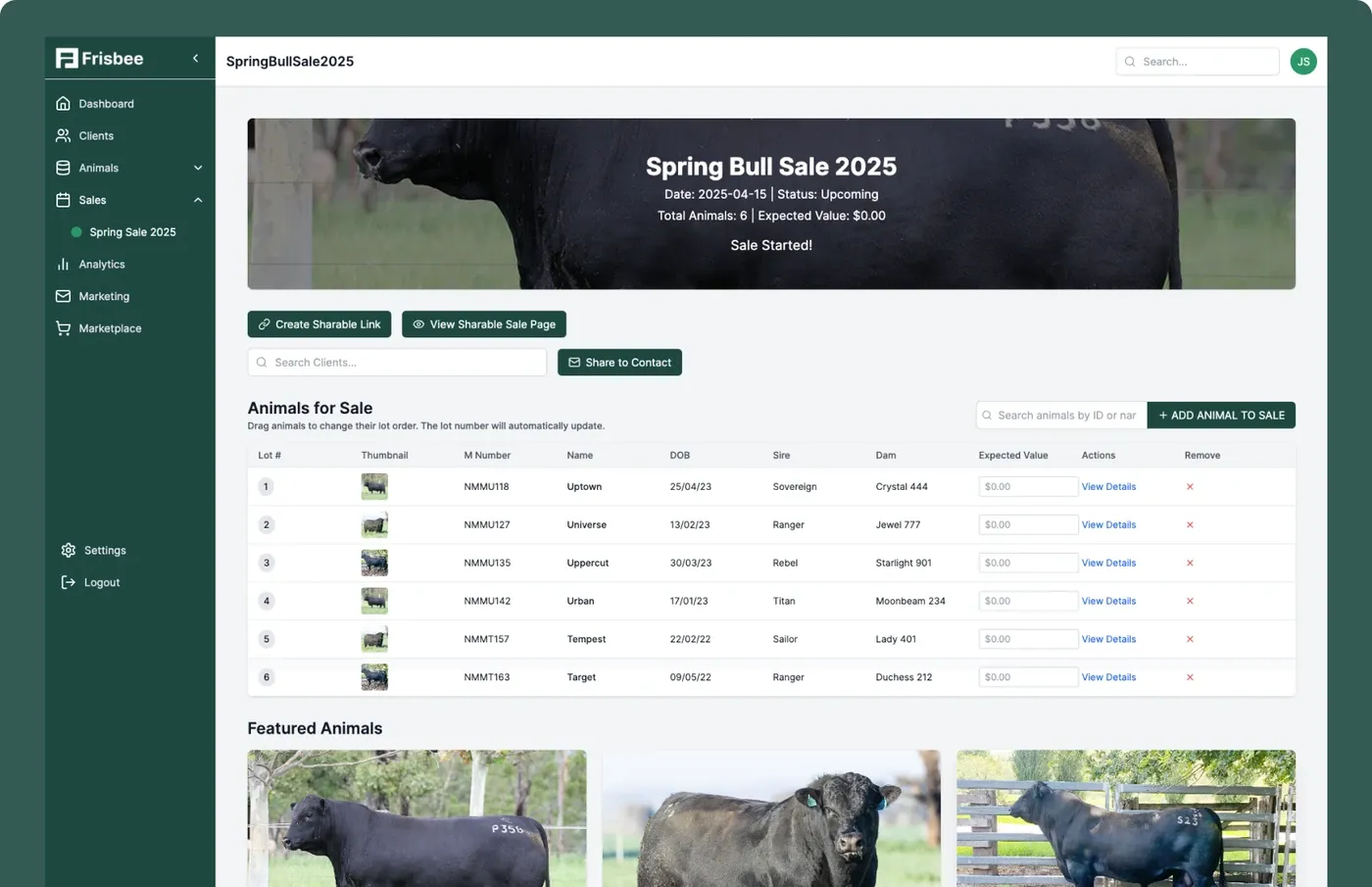Open View Details for Uptown
1372x887 pixels.
pyautogui.click(x=1108, y=487)
